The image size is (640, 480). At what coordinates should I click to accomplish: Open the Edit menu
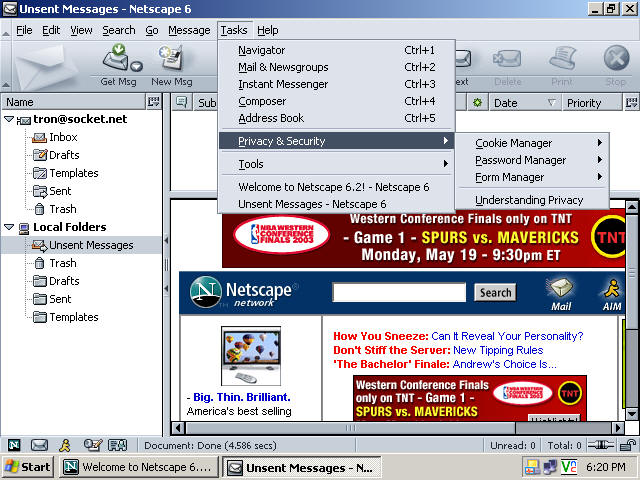(x=51, y=30)
